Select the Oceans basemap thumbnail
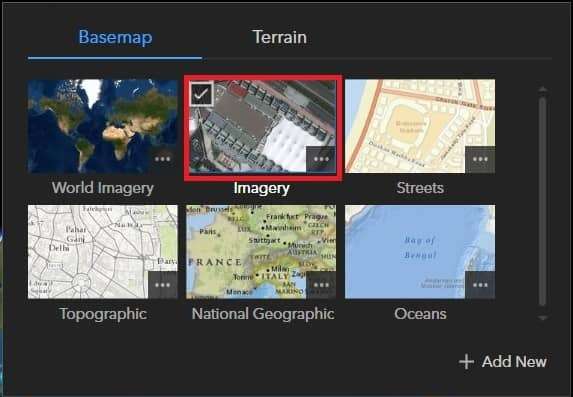Screen dimensions: 573x397 pyautogui.click(x=420, y=252)
